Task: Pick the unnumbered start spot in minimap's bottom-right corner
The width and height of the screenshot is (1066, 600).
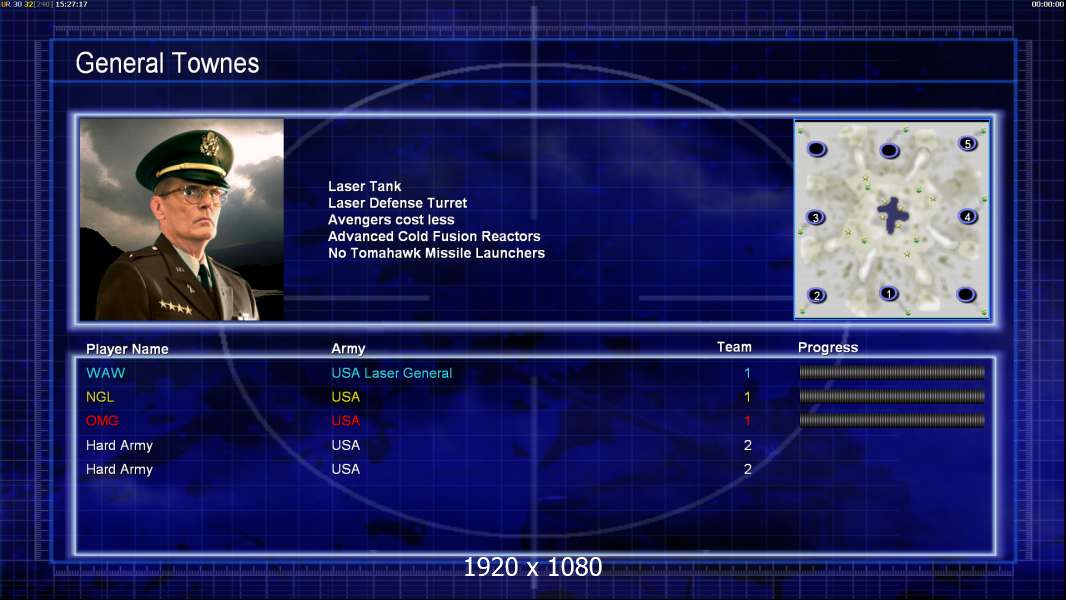Action: [x=966, y=295]
